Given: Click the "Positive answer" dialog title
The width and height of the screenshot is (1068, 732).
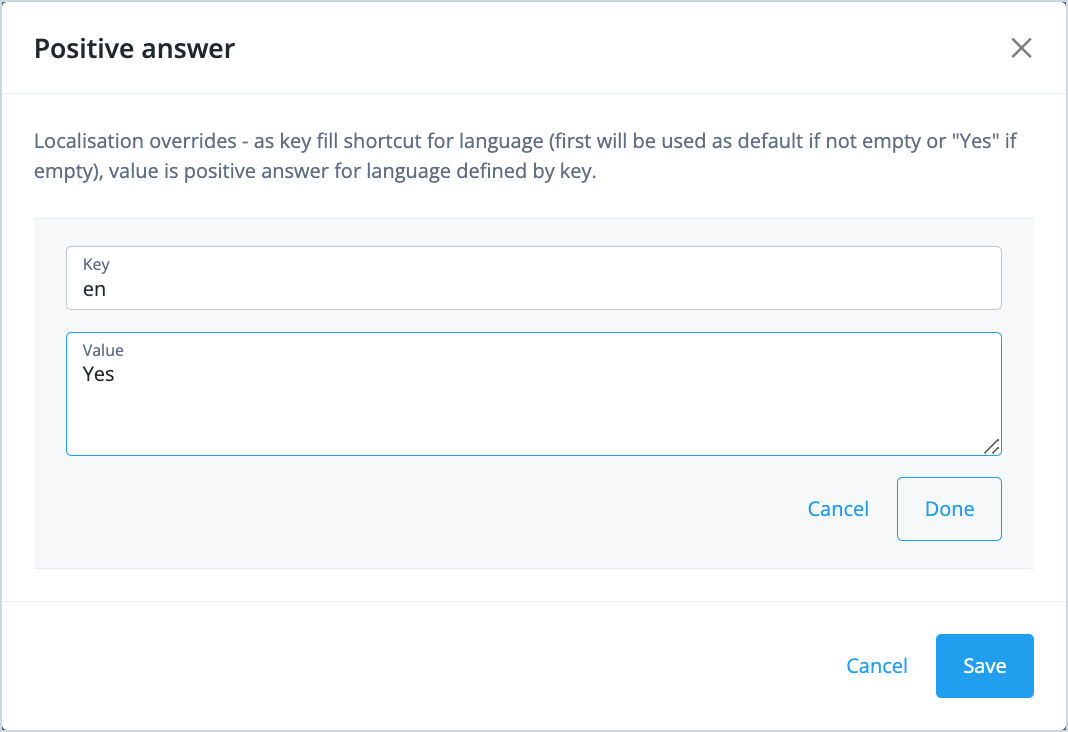Looking at the screenshot, I should [x=134, y=48].
